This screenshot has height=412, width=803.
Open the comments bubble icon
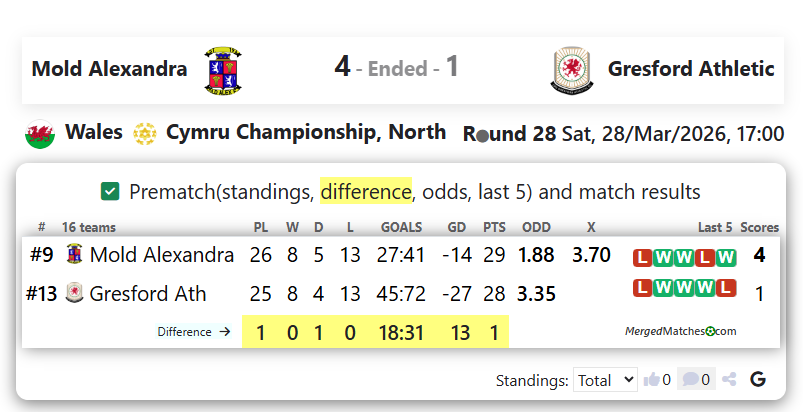pyautogui.click(x=690, y=379)
